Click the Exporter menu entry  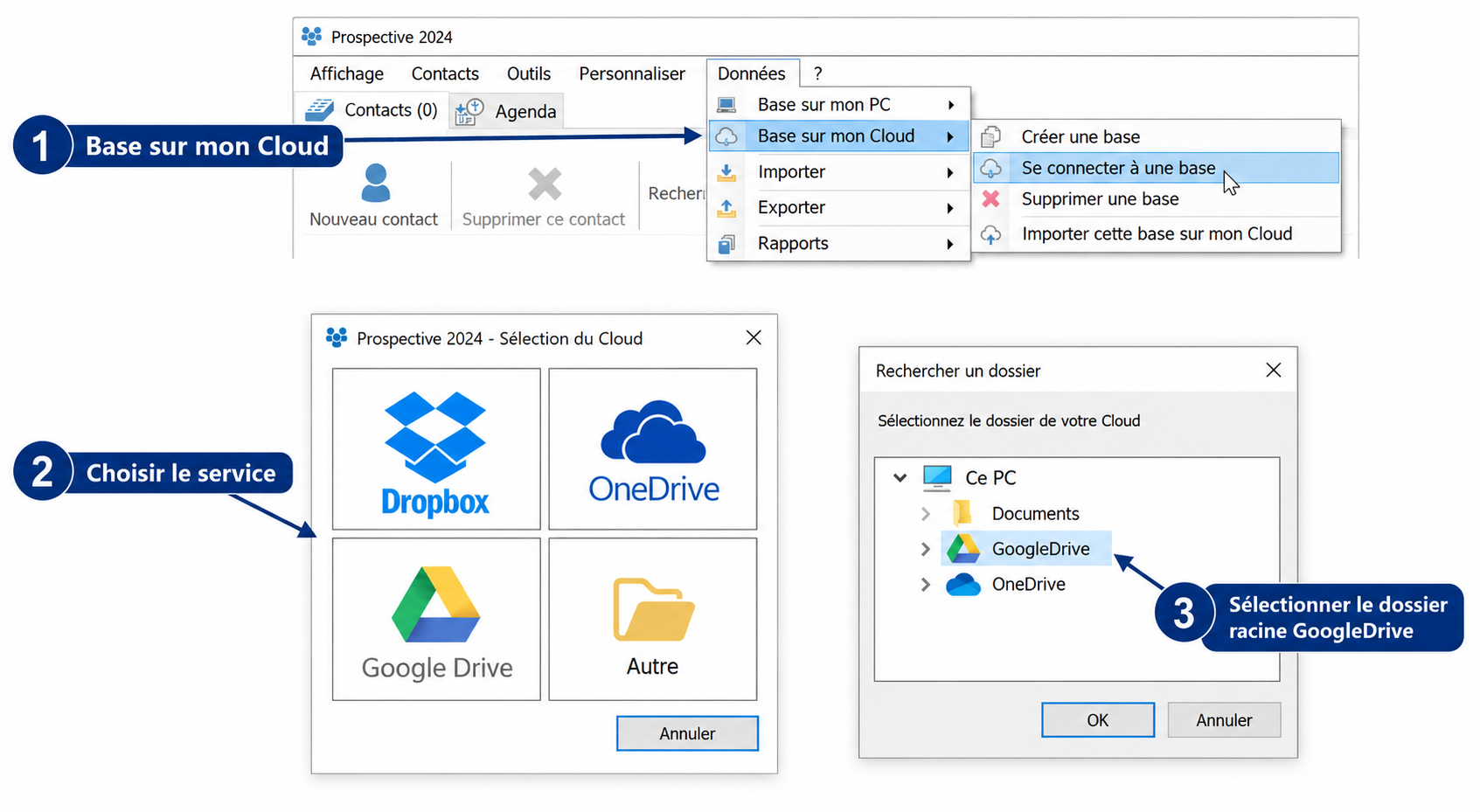(839, 208)
